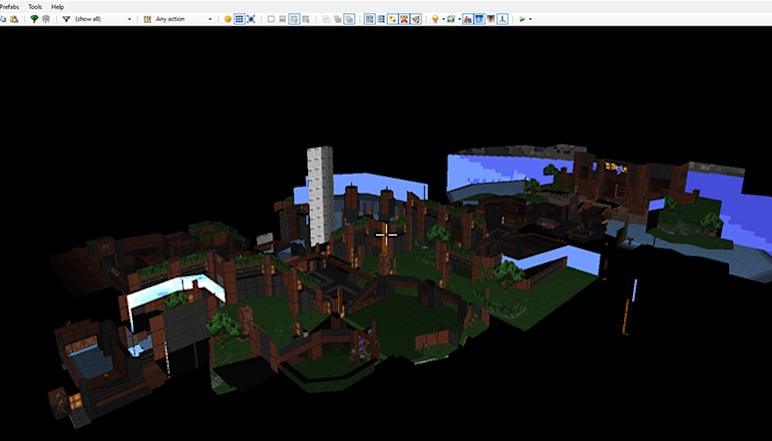The image size is (772, 441).
Task: Toggle the highlighted third geometry-merge mode button
Action: [294, 19]
